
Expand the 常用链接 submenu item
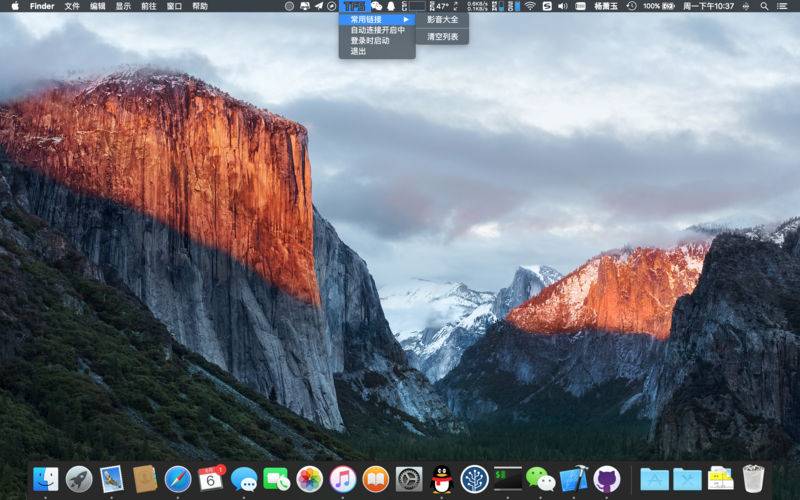point(377,19)
